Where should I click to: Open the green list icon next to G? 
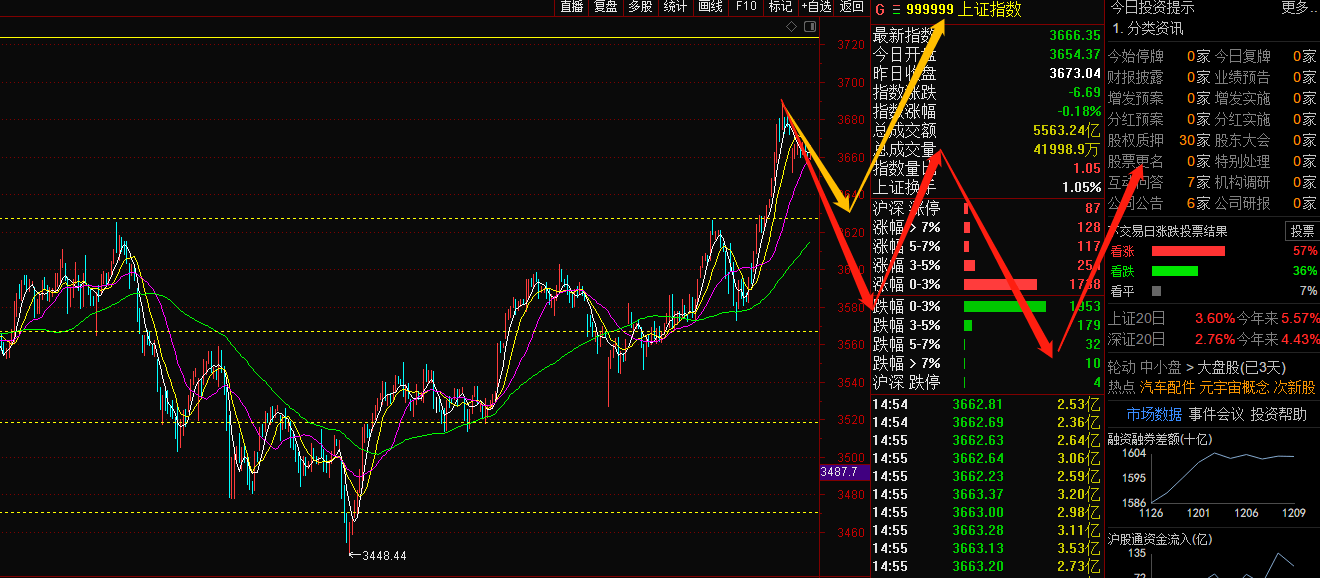click(897, 10)
